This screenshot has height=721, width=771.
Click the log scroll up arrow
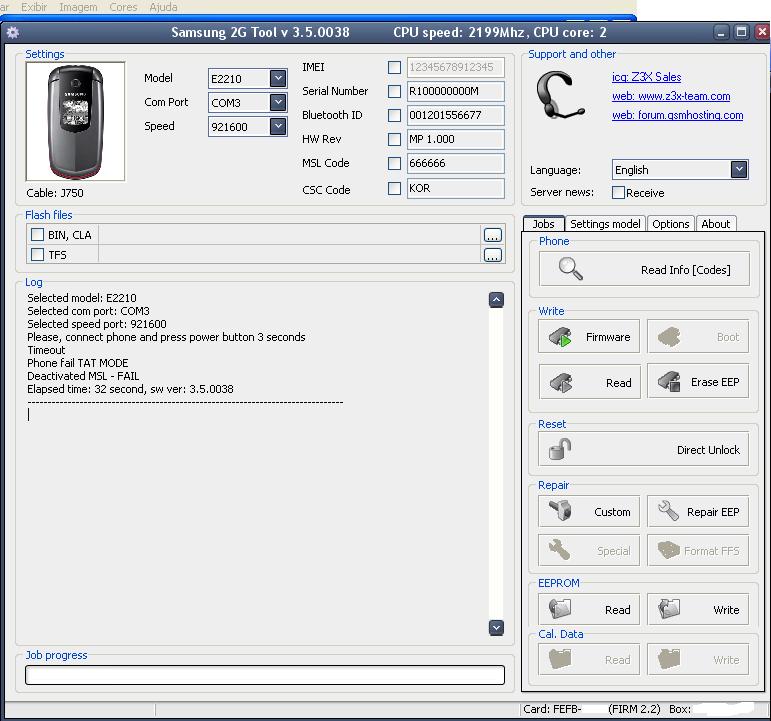(x=497, y=300)
